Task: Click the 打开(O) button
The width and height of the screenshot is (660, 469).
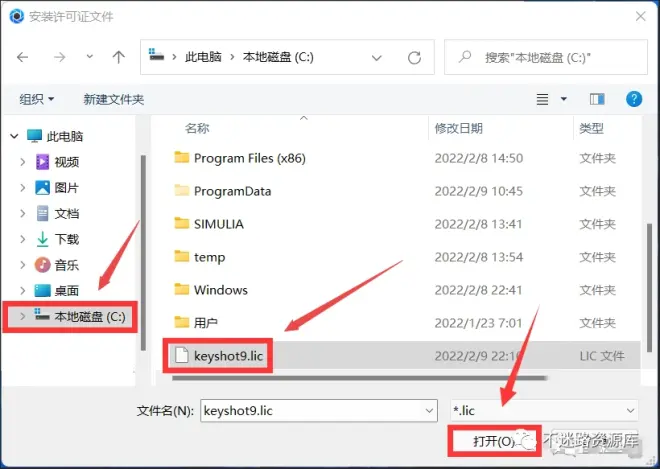Action: point(493,440)
